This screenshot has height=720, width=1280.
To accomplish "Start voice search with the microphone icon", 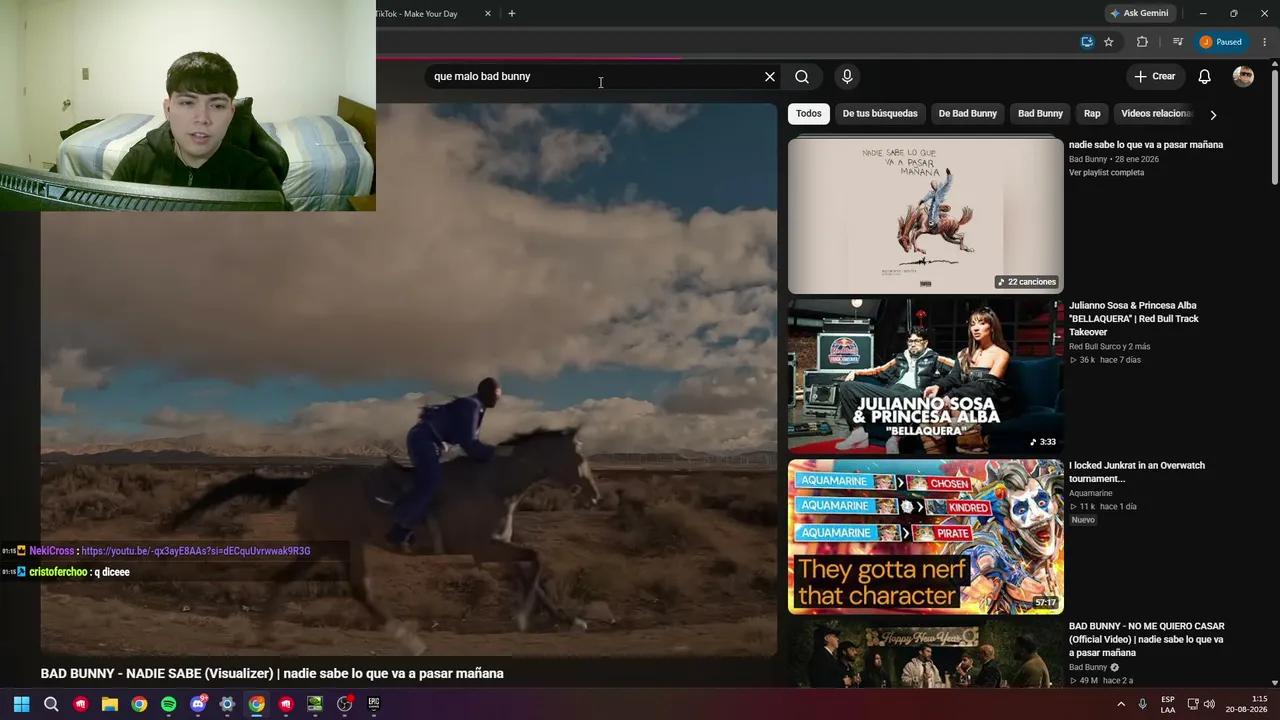I will pyautogui.click(x=847, y=77).
